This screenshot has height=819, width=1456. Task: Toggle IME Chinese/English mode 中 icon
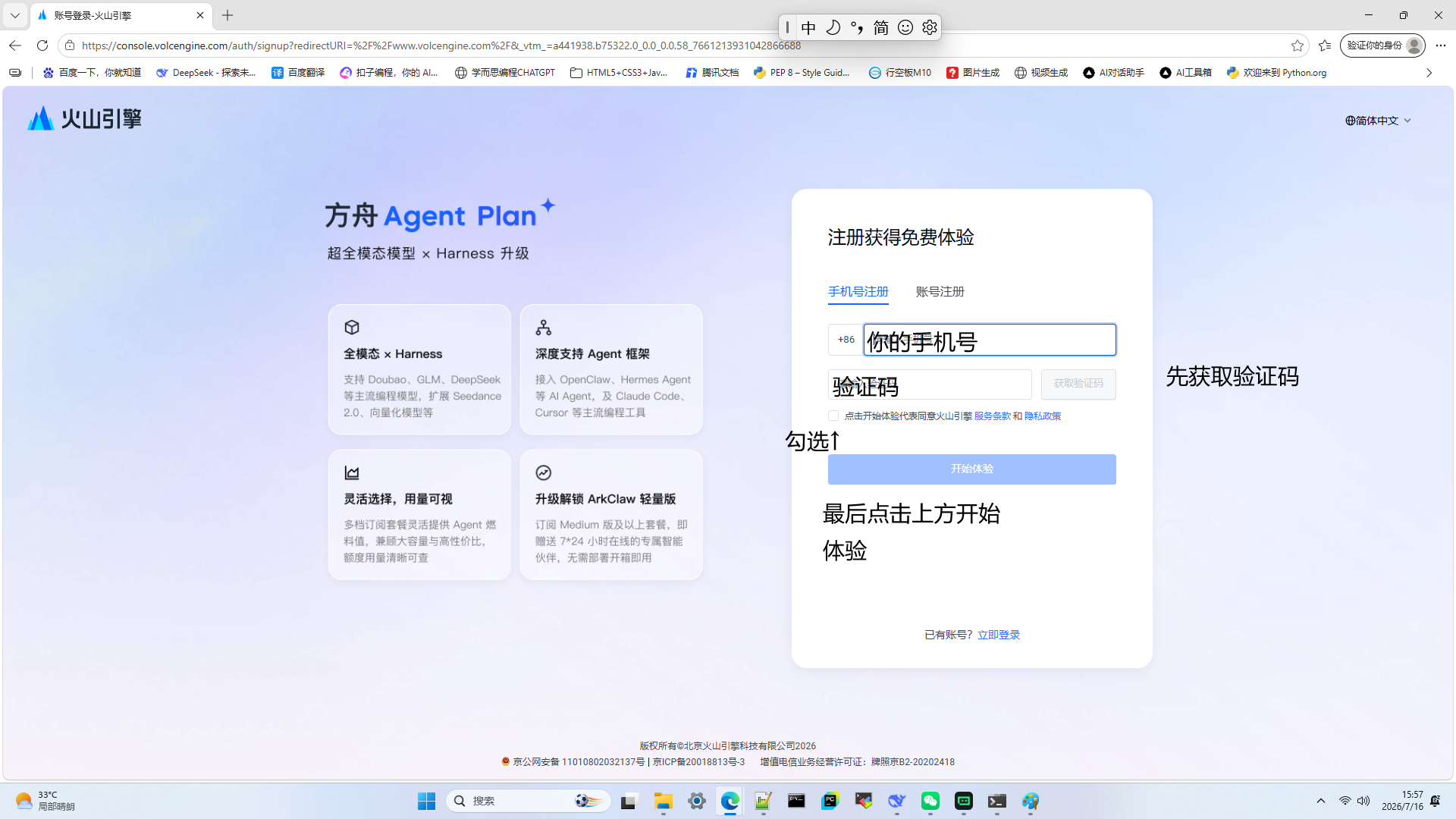pyautogui.click(x=808, y=27)
